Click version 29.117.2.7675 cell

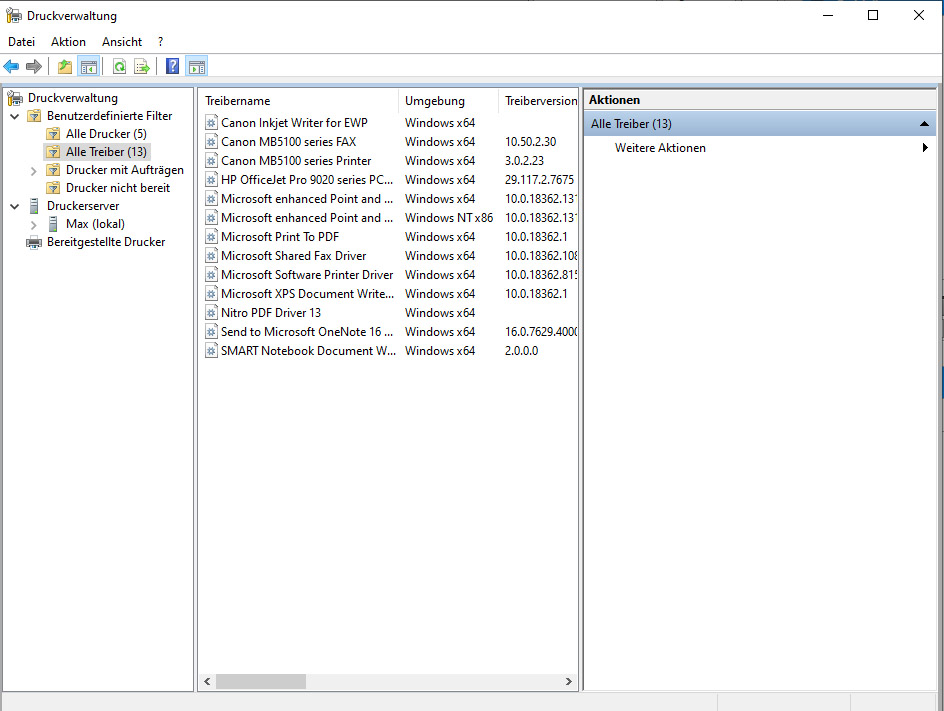[539, 179]
